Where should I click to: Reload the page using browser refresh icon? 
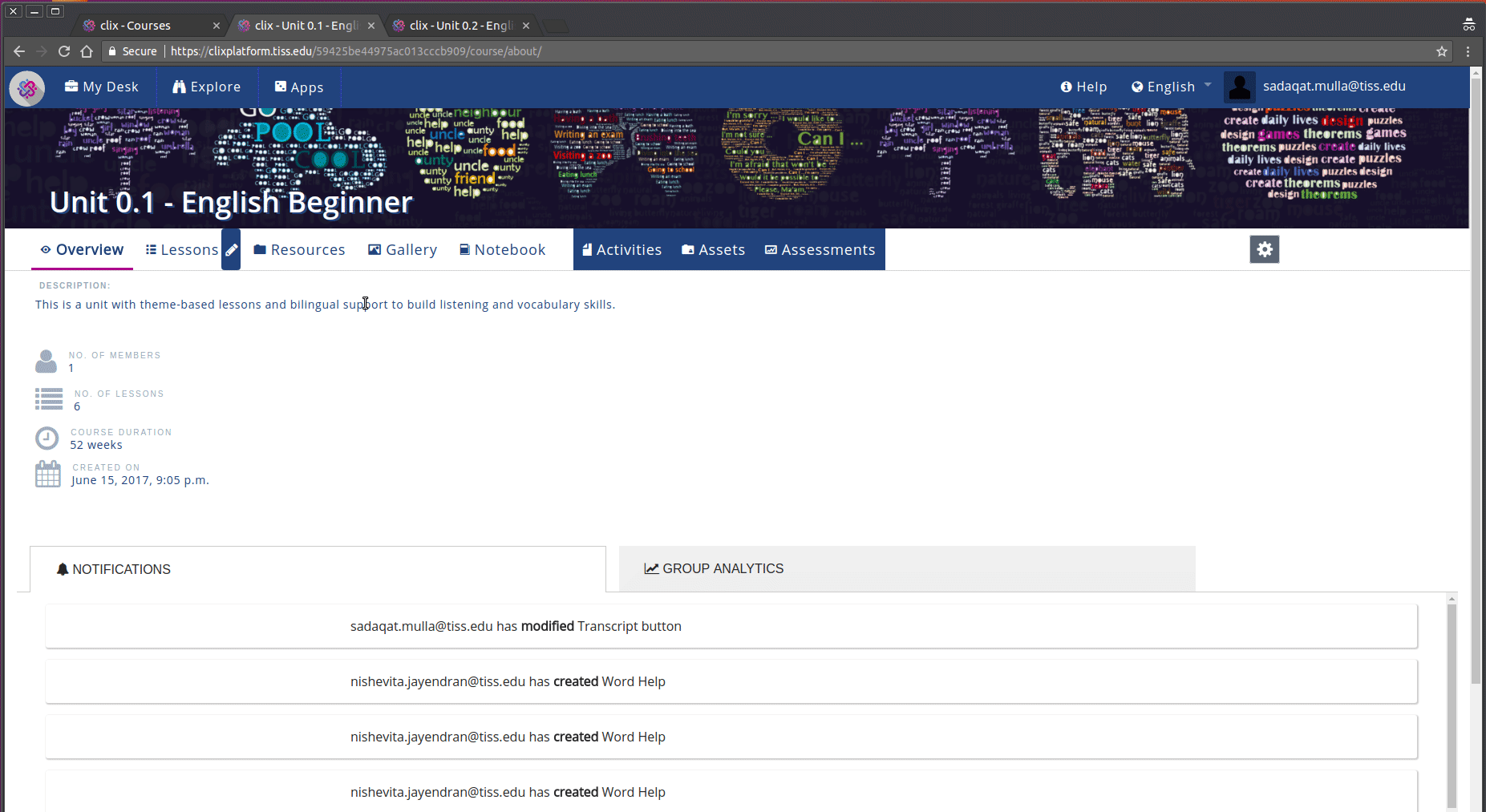(x=64, y=51)
